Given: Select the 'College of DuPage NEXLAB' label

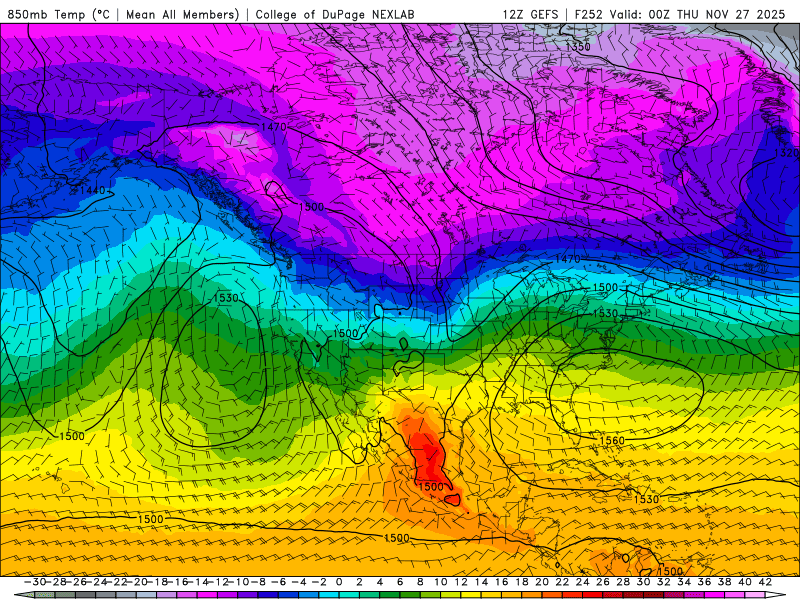Looking at the screenshot, I should click(x=335, y=14).
